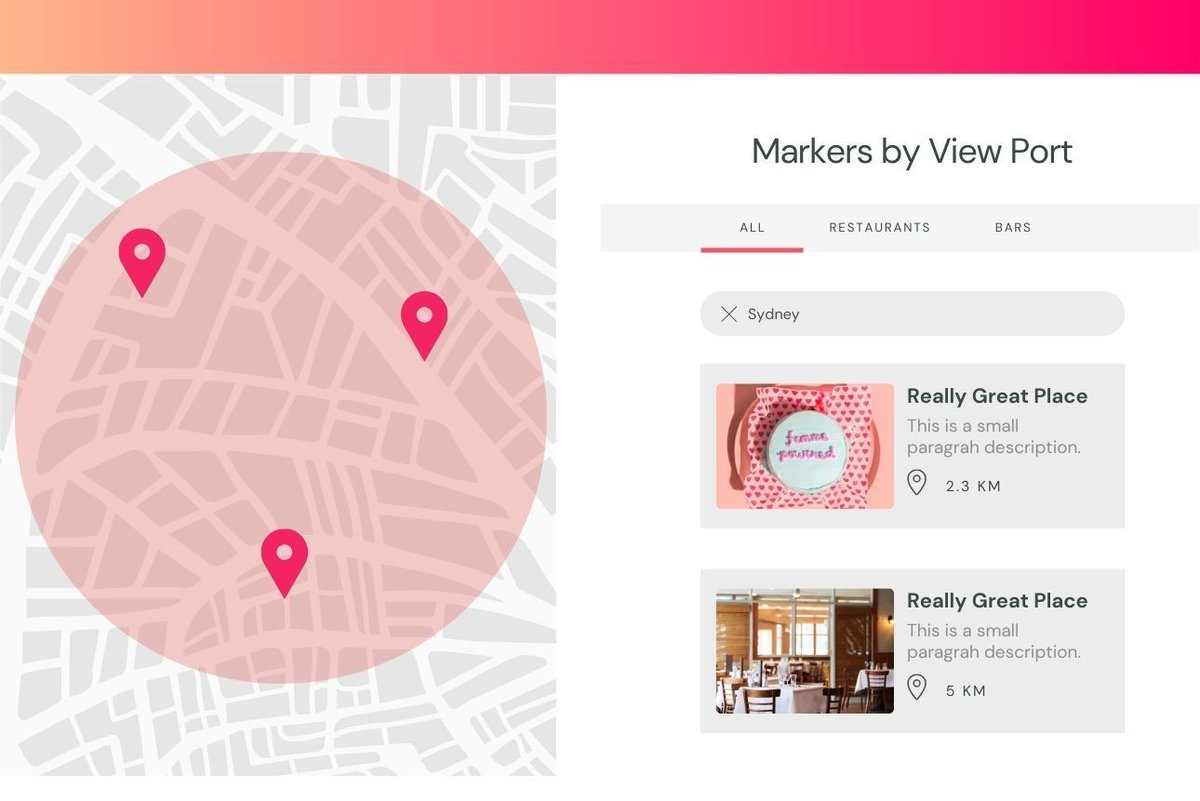Click the Markers by View Port heading
Screen dimensions: 1200x801
912,151
